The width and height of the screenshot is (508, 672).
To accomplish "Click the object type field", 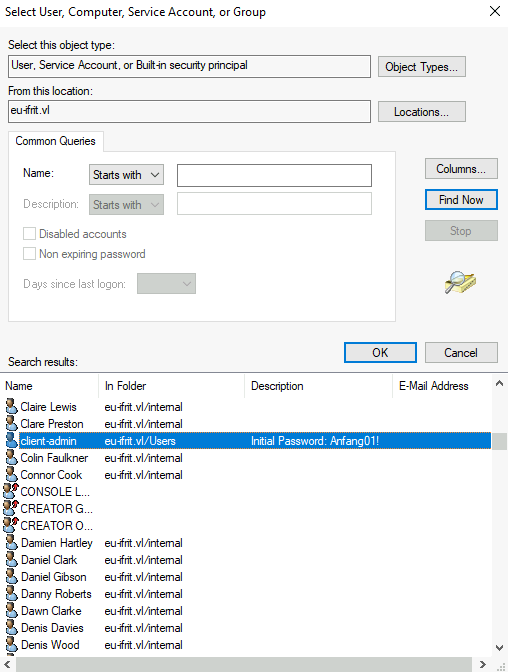I will coord(189,66).
